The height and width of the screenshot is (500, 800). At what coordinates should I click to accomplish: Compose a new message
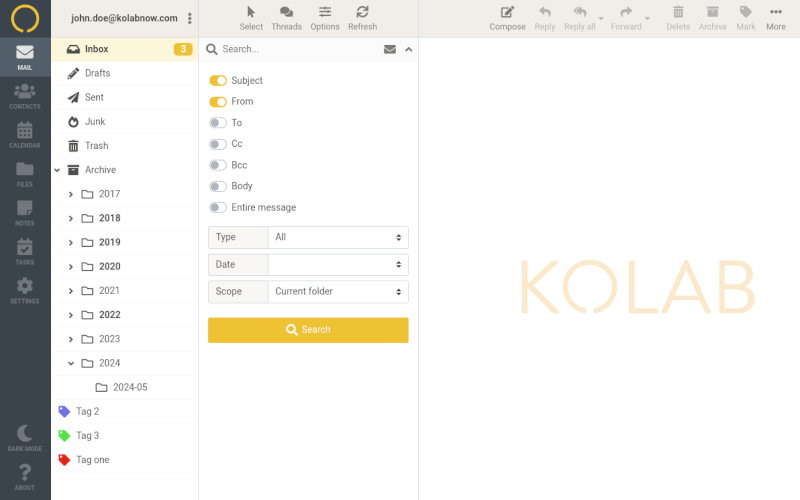507,18
